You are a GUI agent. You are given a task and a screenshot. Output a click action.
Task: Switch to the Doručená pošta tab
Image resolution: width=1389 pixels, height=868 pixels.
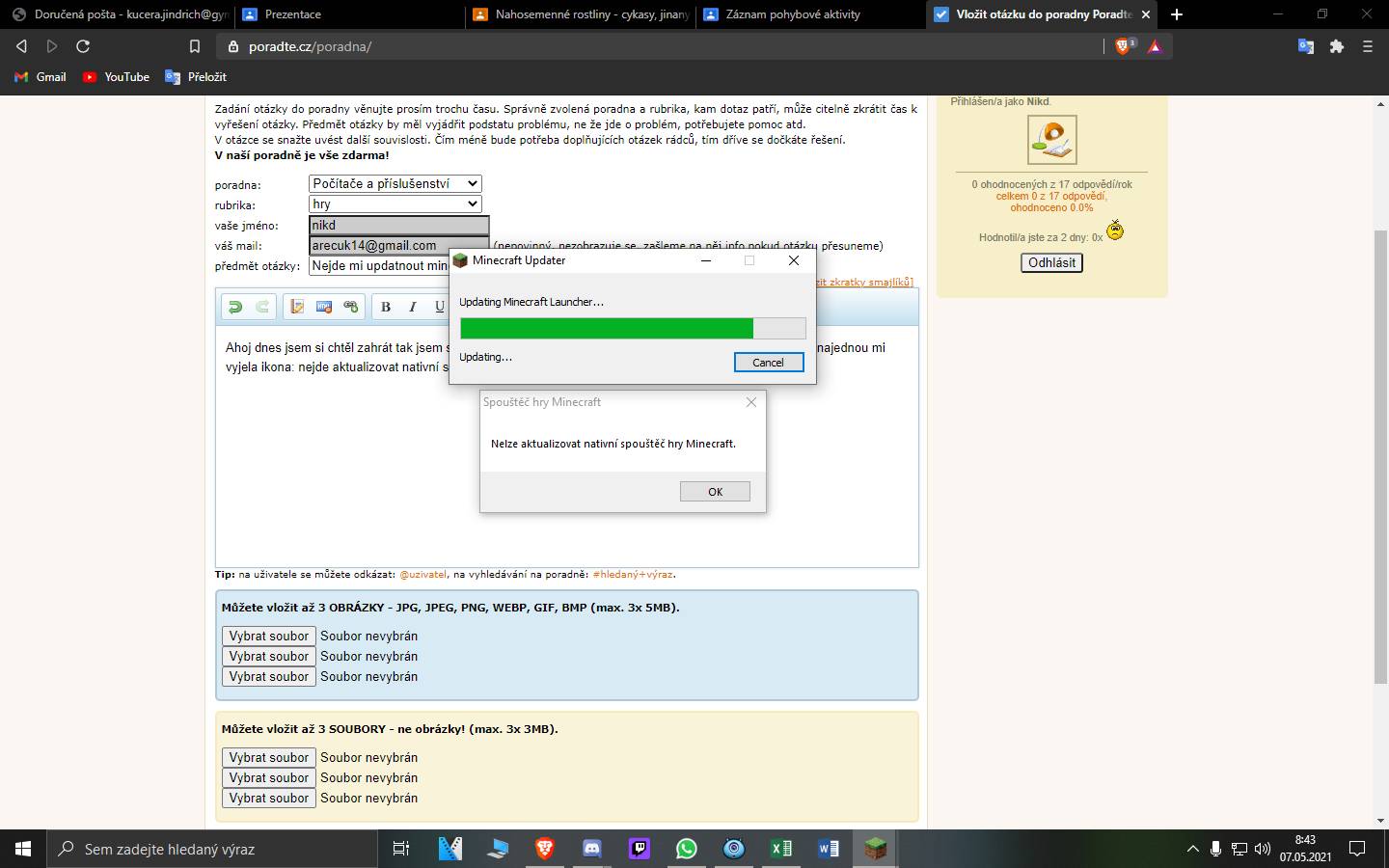pyautogui.click(x=120, y=14)
